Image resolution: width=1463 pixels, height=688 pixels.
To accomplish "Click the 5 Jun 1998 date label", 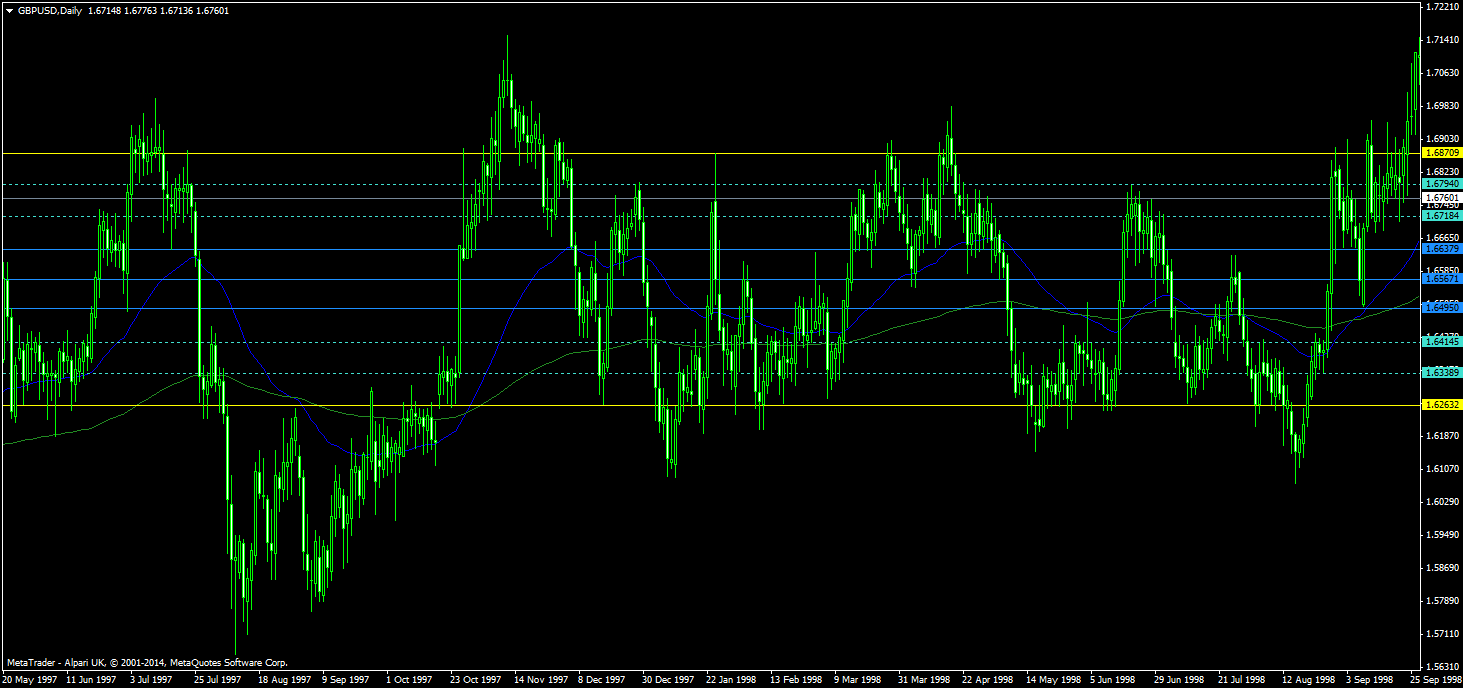I will [1115, 679].
